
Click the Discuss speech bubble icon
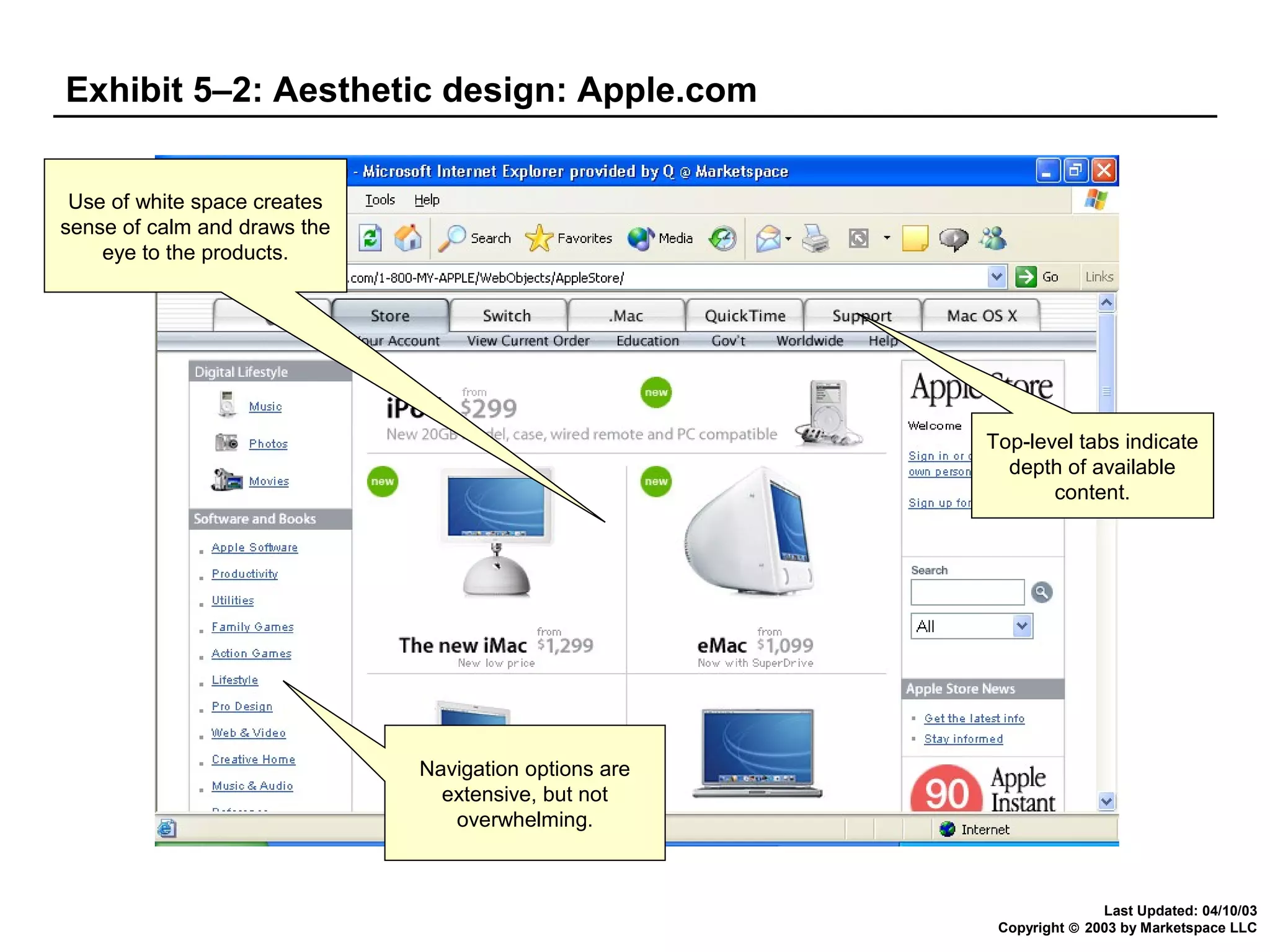pos(954,239)
